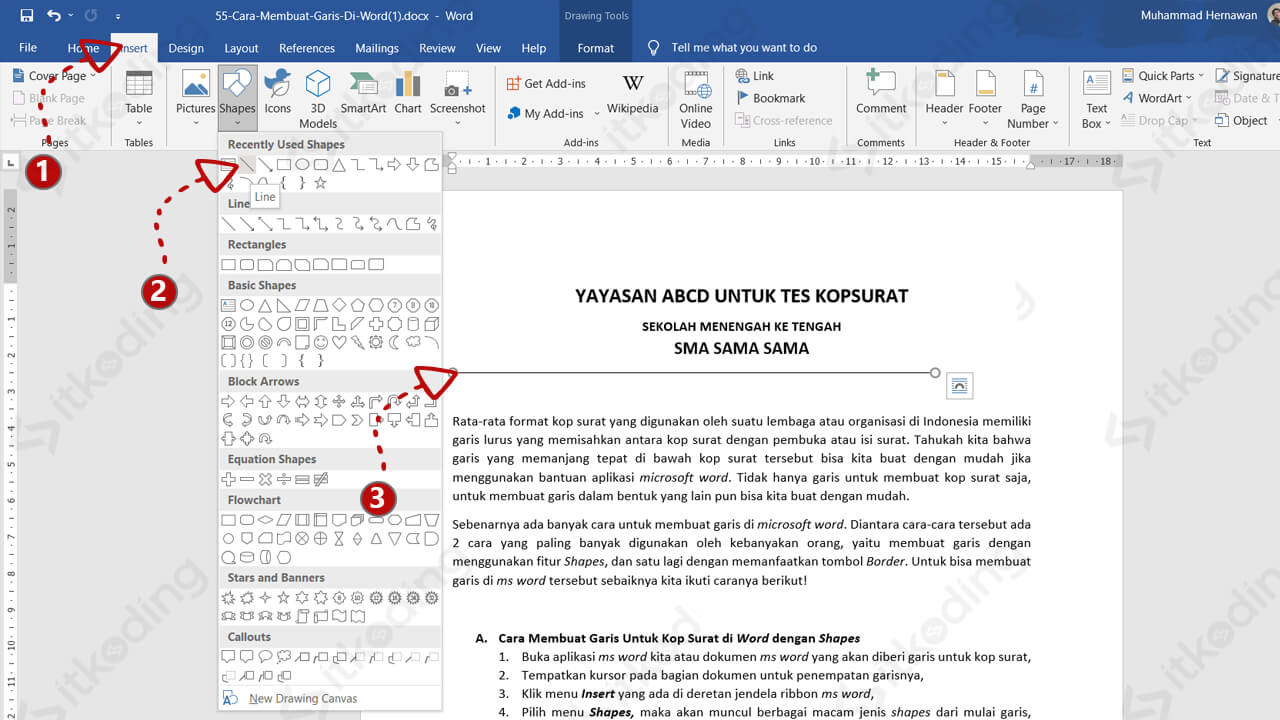
Task: Pick the 5-Point Star in Stars and Banners
Action: 283,597
